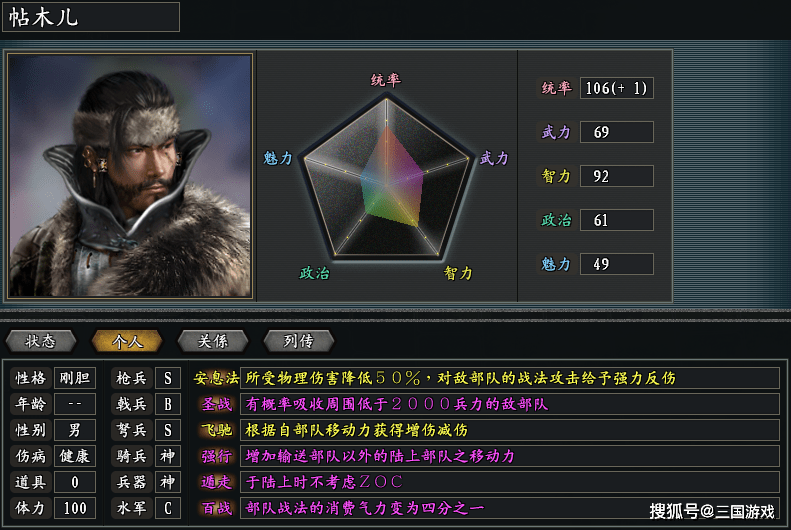This screenshot has height=530, width=791.
Task: Click the pentagon ability radar chart
Action: click(386, 178)
